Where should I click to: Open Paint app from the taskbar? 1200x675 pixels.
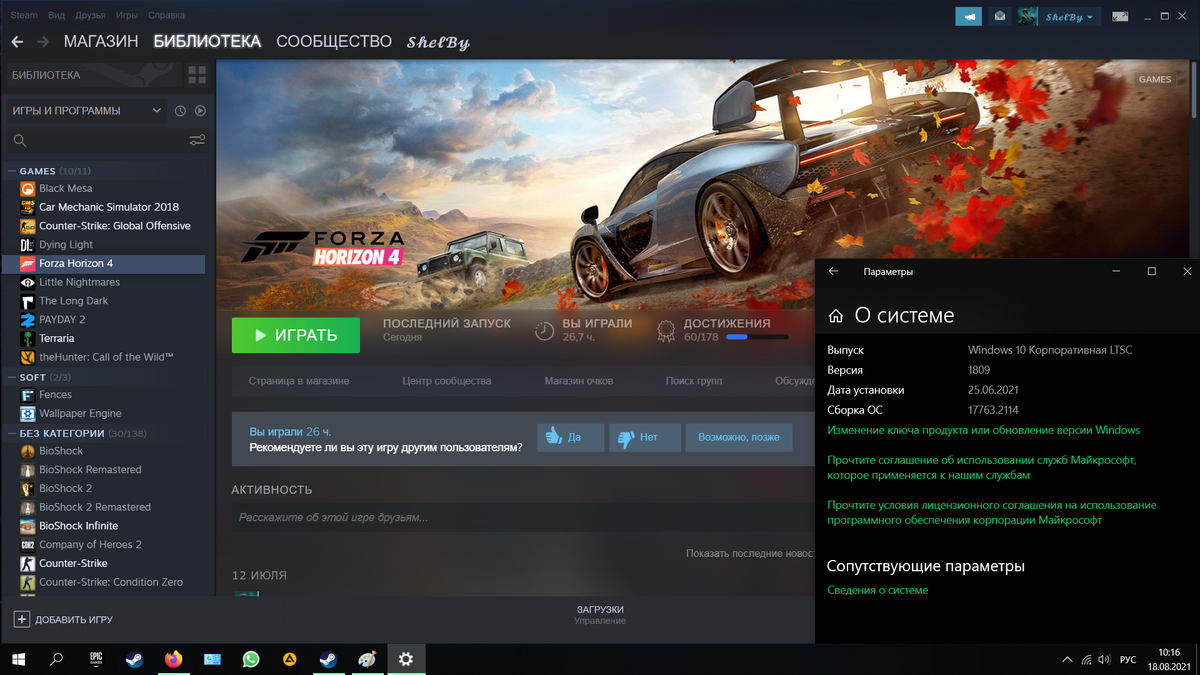[x=367, y=659]
